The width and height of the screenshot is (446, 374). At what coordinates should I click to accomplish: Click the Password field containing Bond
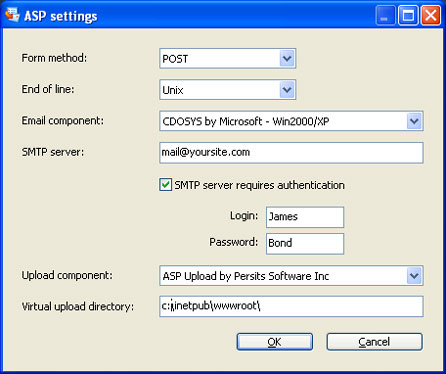click(305, 244)
